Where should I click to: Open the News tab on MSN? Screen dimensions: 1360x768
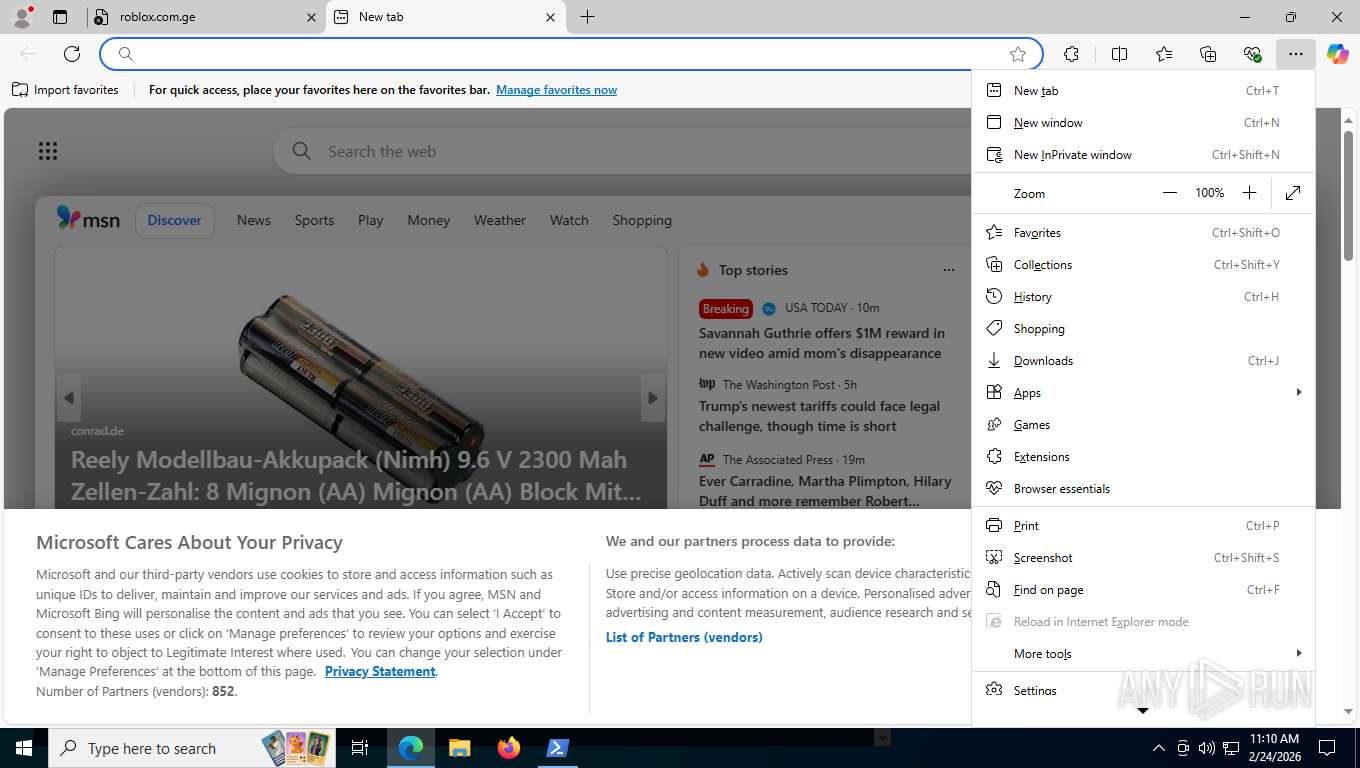254,220
